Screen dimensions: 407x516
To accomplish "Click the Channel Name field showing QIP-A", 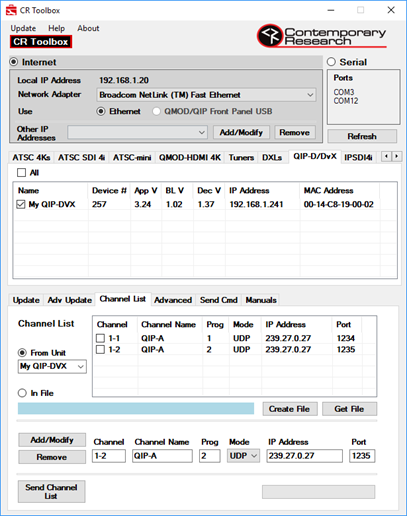I will click(162, 456).
